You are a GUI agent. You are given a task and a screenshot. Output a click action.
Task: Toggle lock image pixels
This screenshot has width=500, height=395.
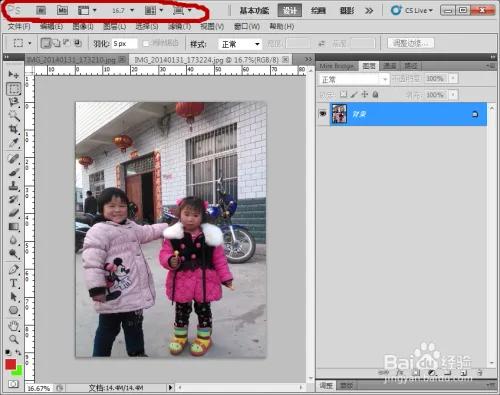coord(354,95)
